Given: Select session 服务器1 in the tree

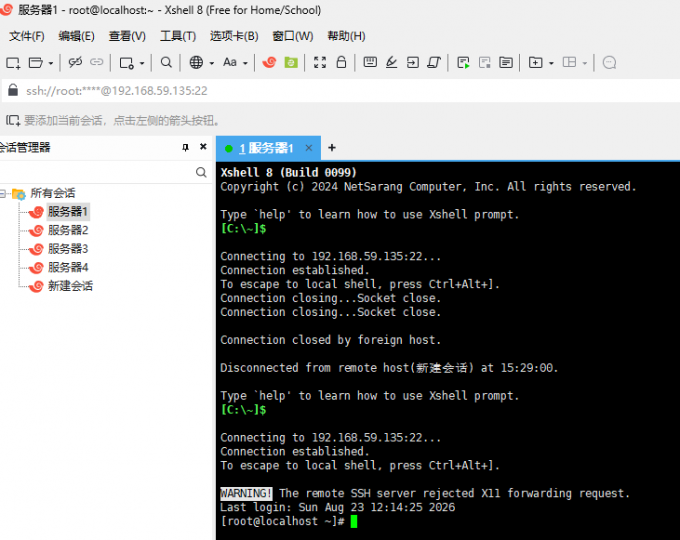Looking at the screenshot, I should (x=68, y=212).
